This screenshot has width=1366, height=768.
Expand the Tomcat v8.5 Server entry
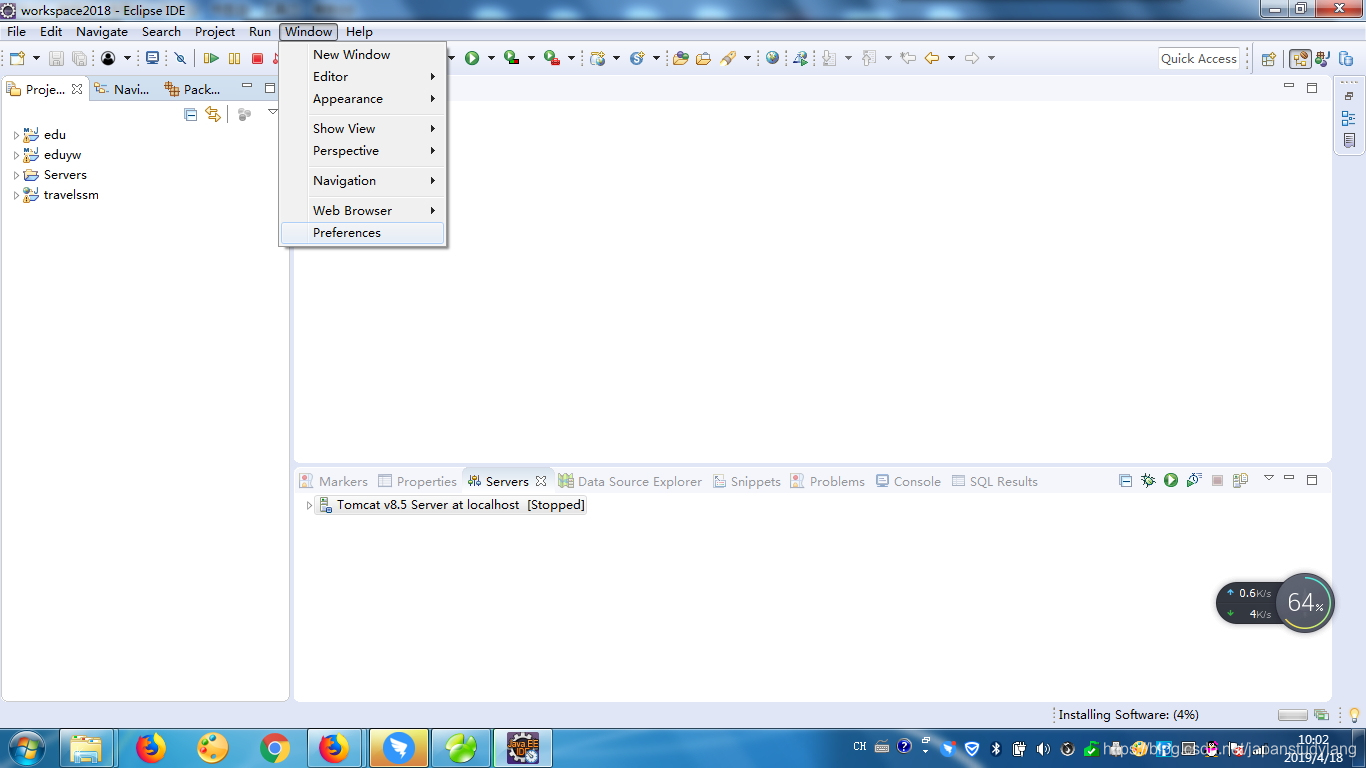pos(308,505)
